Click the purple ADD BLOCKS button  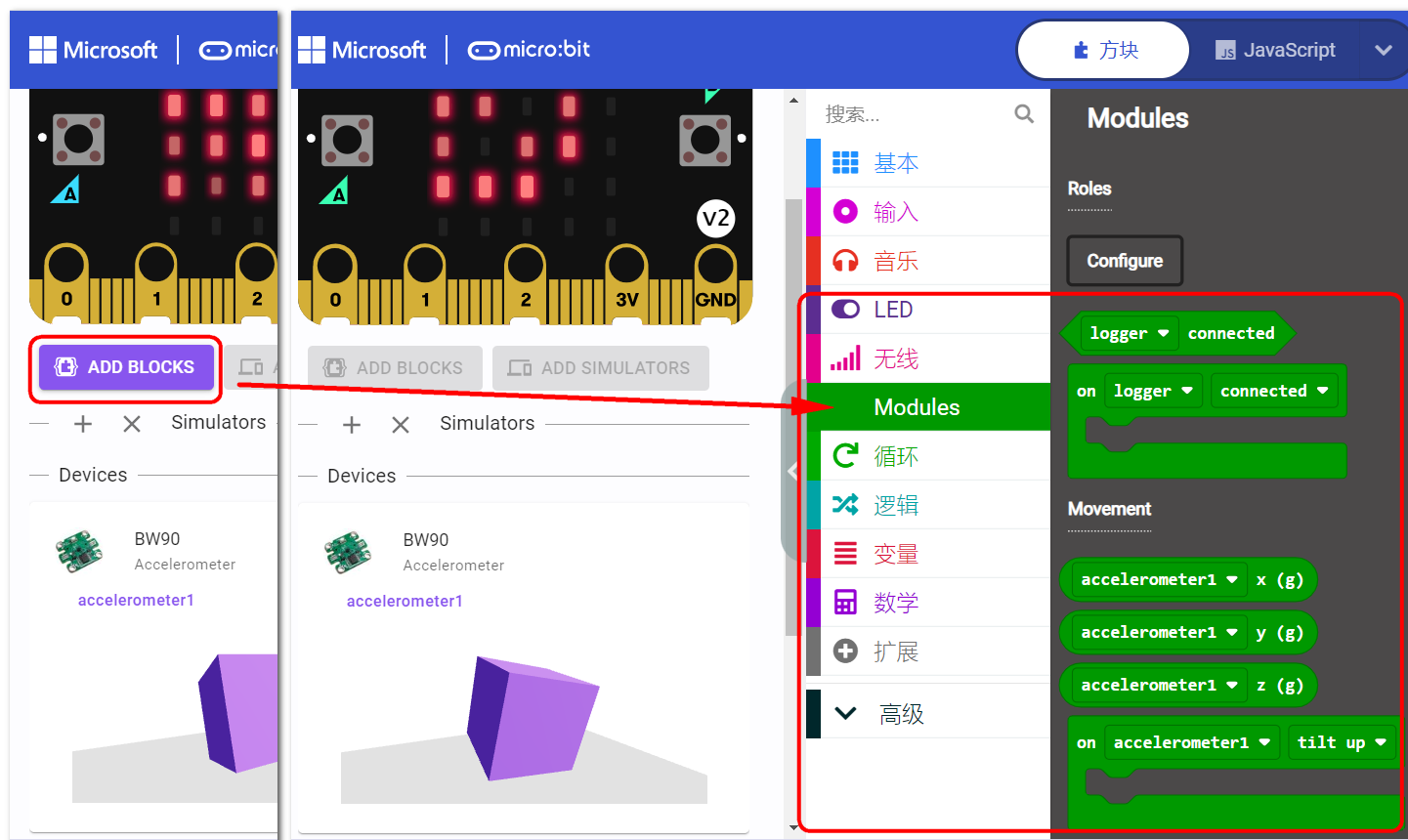point(126,367)
